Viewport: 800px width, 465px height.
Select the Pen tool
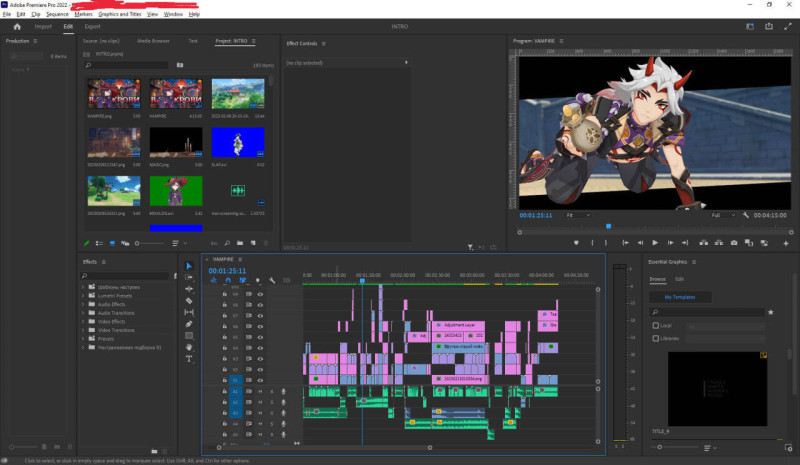tap(189, 324)
